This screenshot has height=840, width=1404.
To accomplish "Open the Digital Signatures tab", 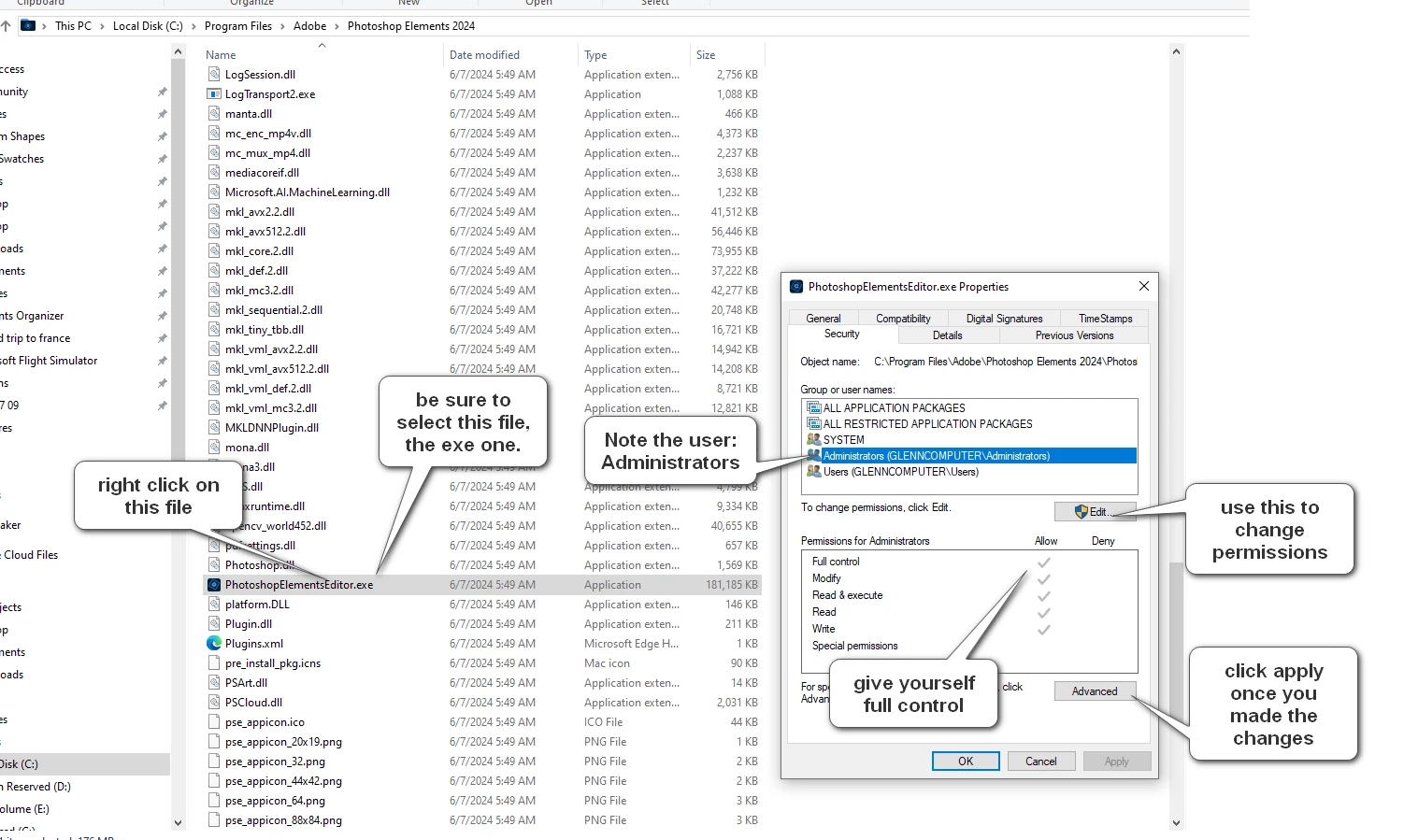I will [x=1004, y=319].
